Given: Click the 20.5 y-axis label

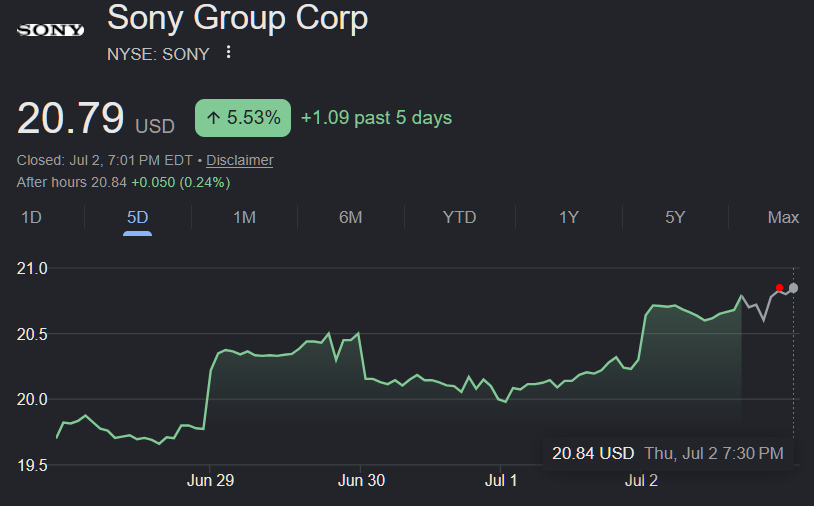Looking at the screenshot, I should [x=32, y=334].
